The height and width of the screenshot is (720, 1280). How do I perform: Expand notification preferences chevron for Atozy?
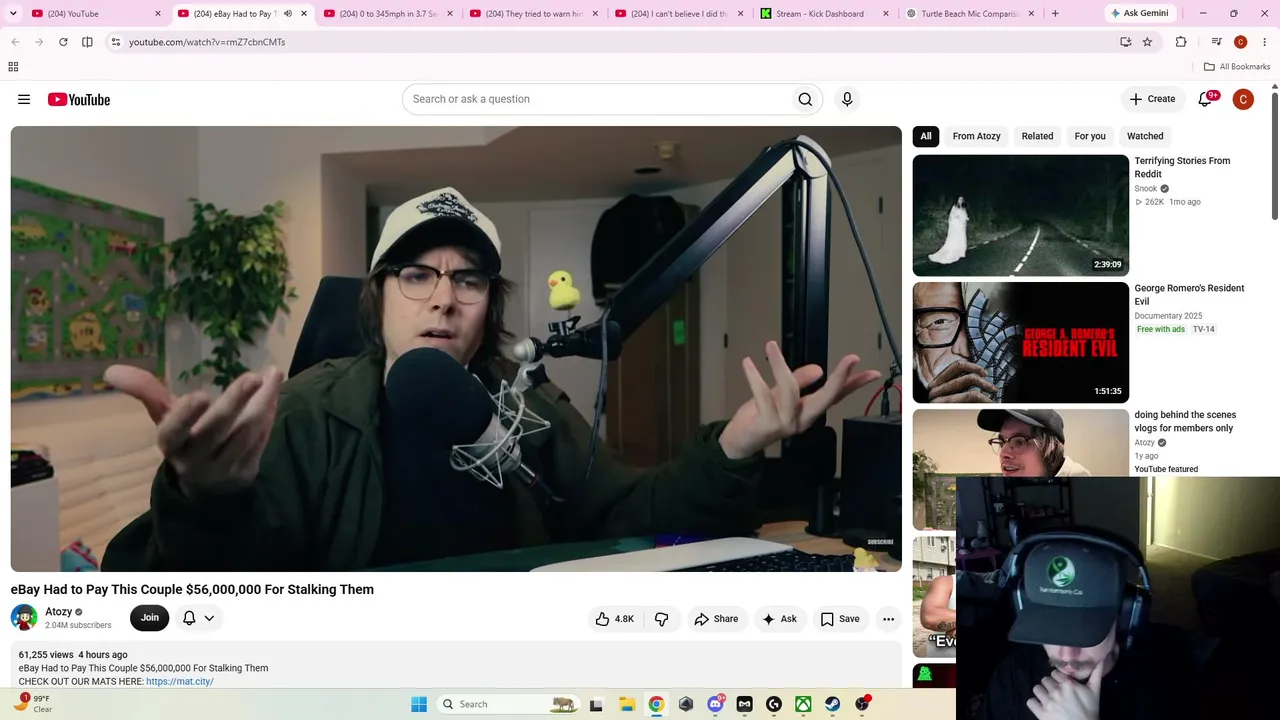[x=209, y=619]
